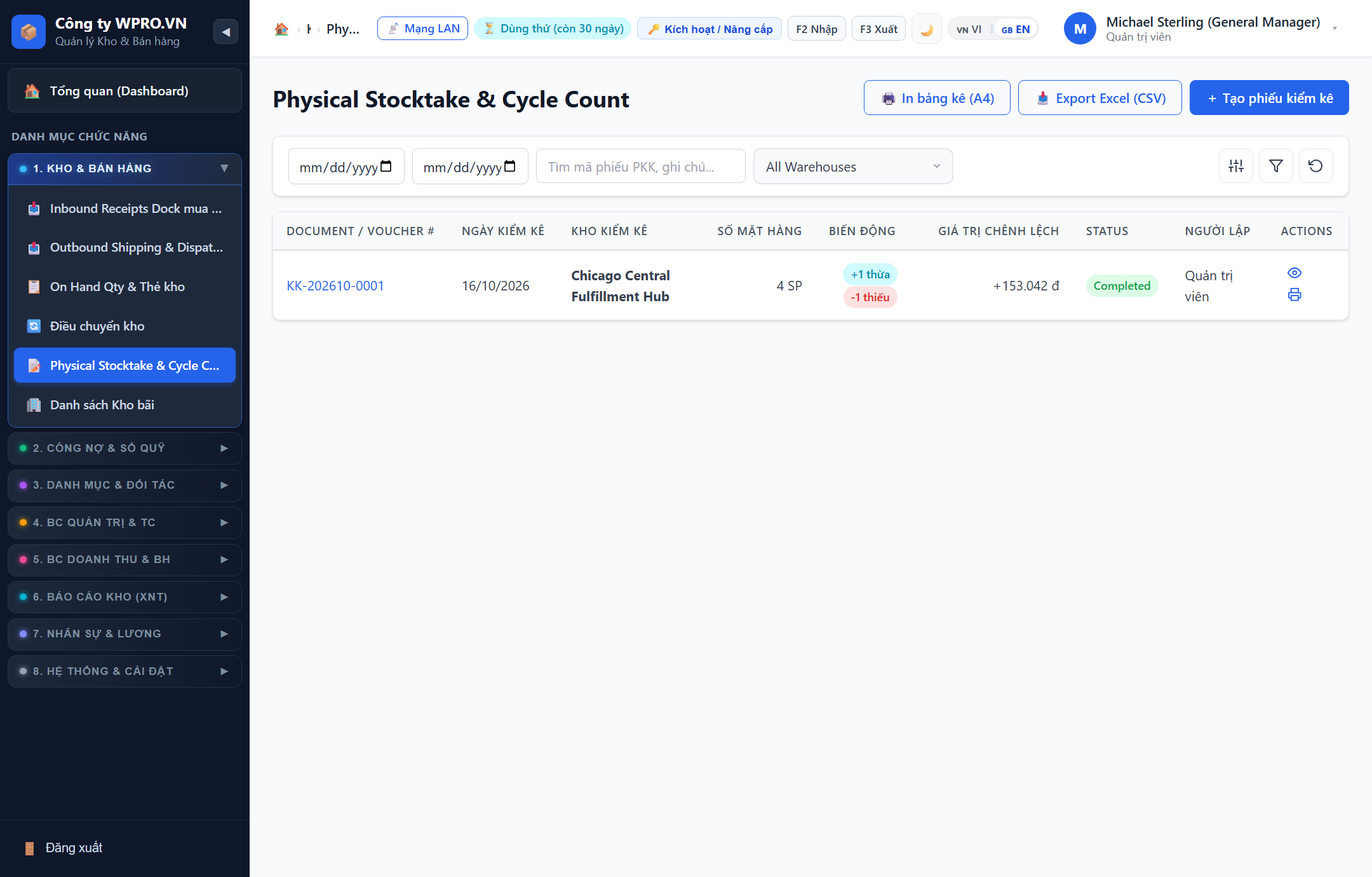Expand 2. CÔNG NỢ & SỔ QUỸ
This screenshot has width=1372, height=877.
tap(124, 448)
